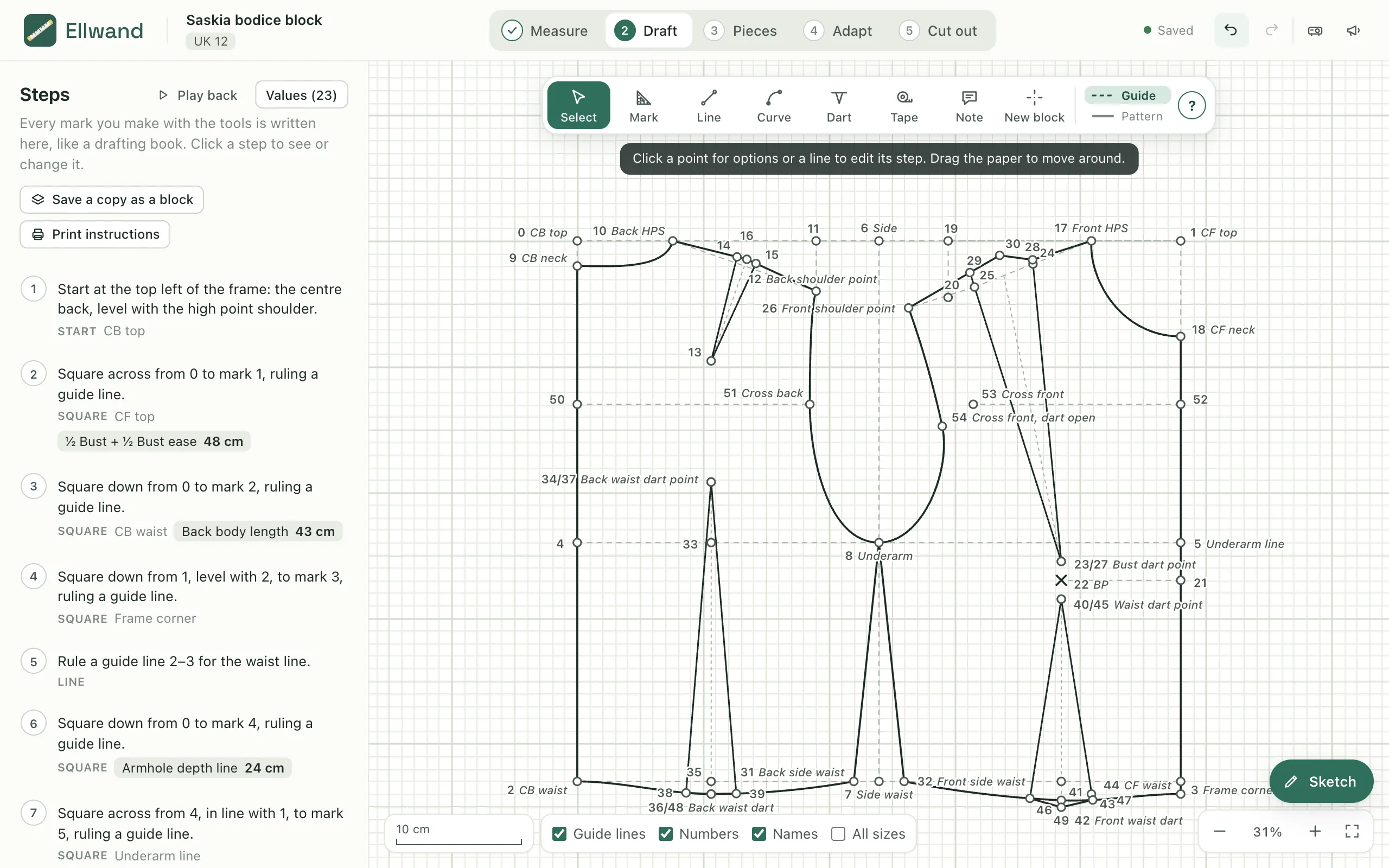The image size is (1389, 868).
Task: Click the Back body length 43 cm value
Action: (258, 531)
